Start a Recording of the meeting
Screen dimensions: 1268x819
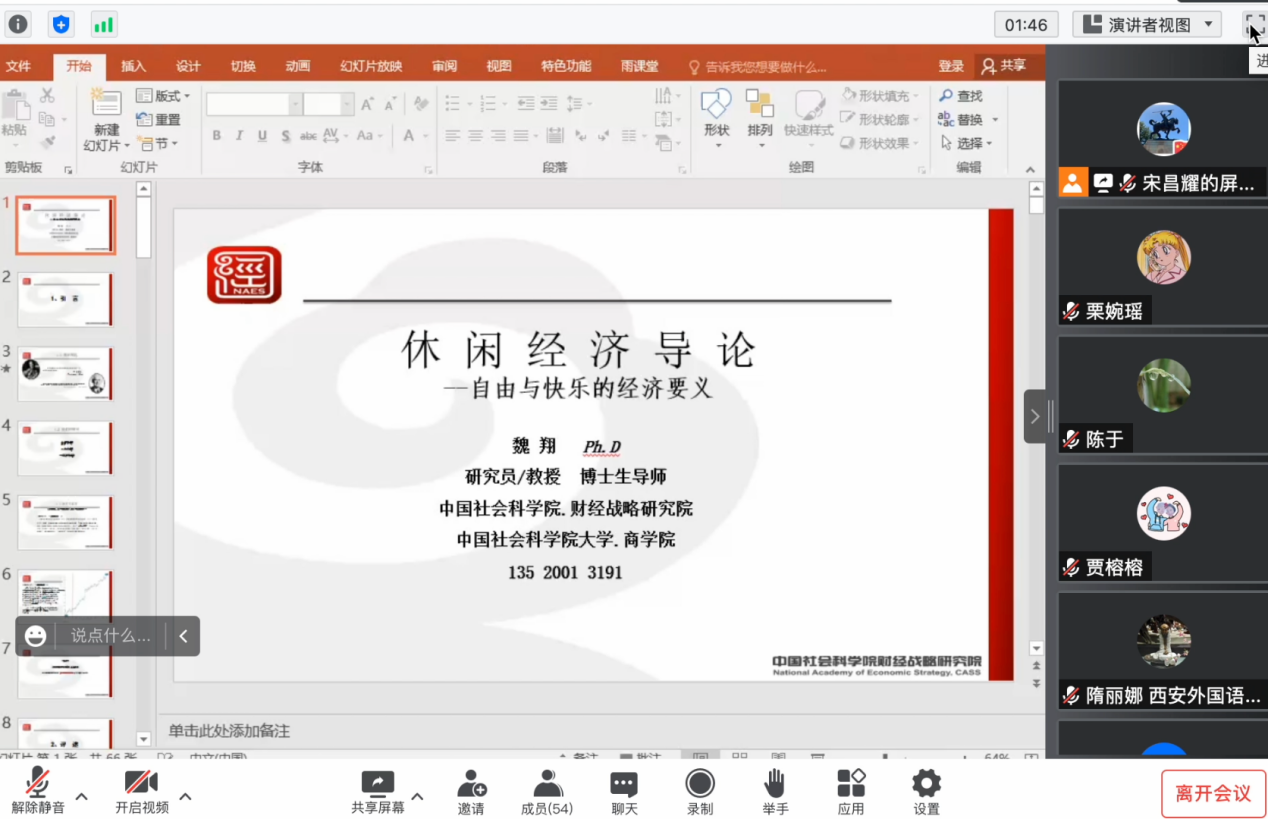(699, 784)
